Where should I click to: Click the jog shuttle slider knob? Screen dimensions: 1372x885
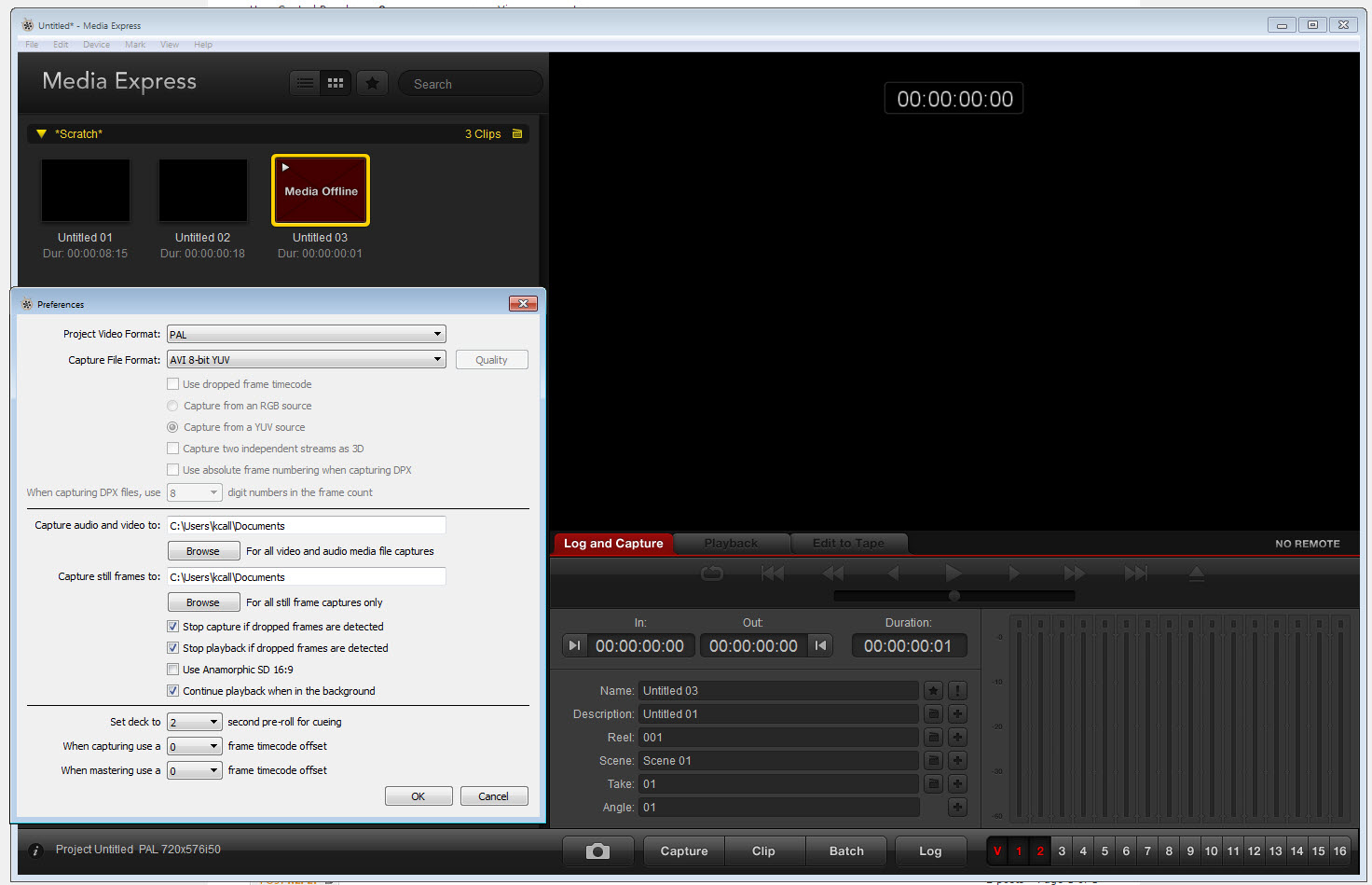coord(954,596)
